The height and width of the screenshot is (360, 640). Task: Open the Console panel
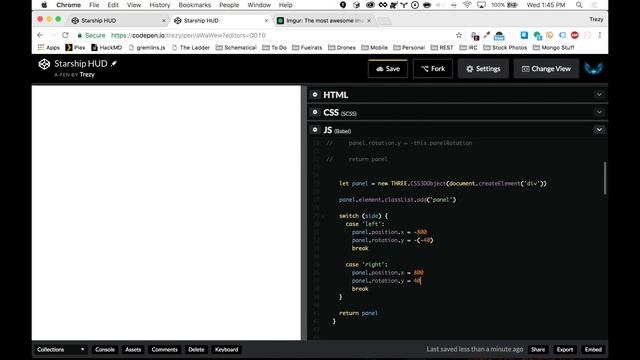(x=105, y=349)
